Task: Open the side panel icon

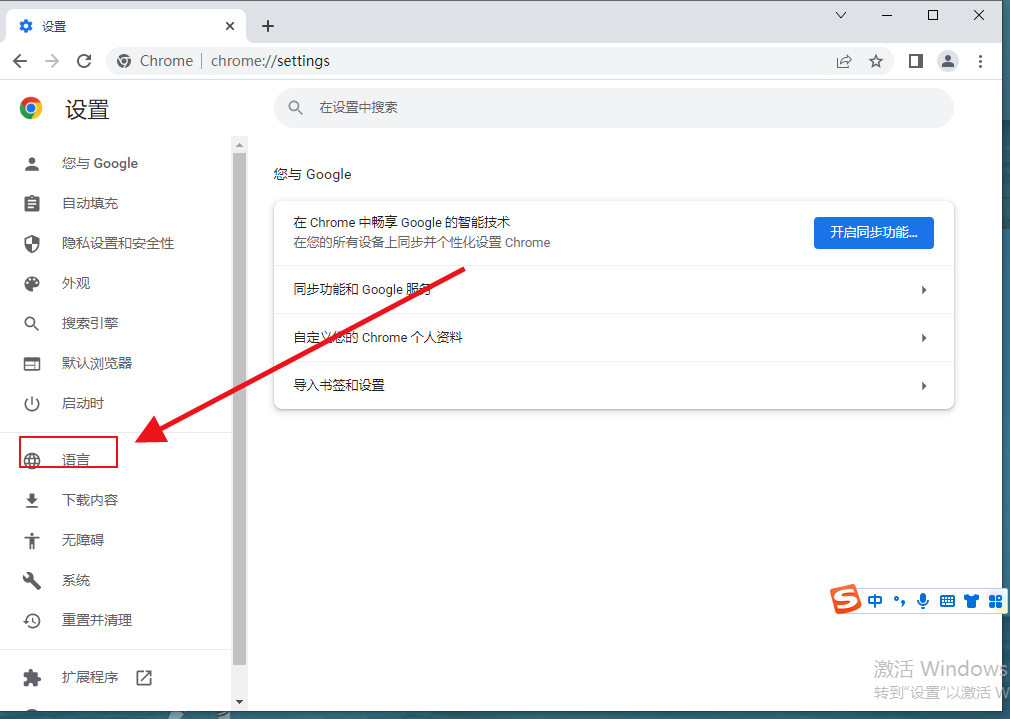Action: pyautogui.click(x=915, y=61)
